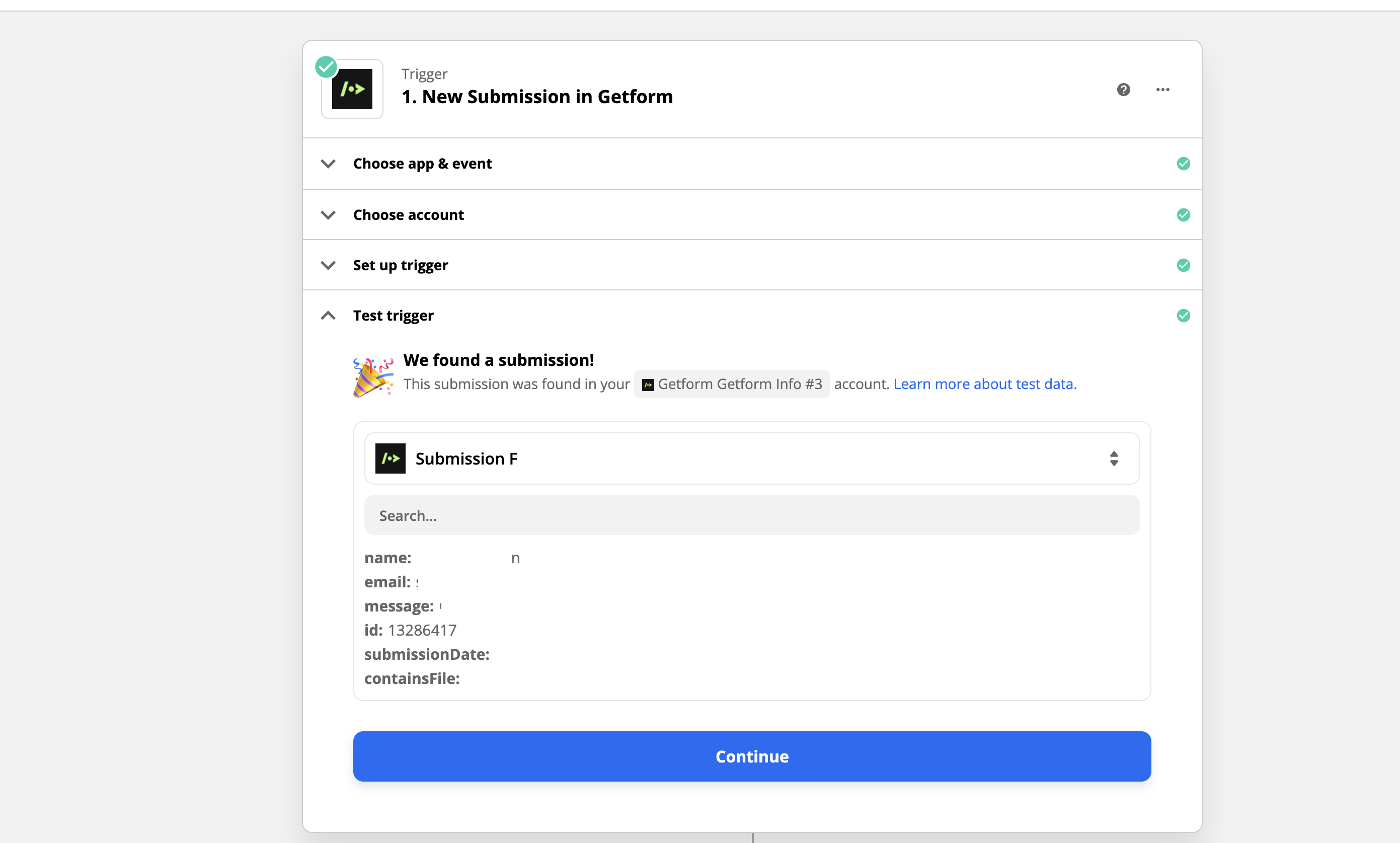Open the three-dot more options menu
1400x843 pixels.
(1162, 90)
